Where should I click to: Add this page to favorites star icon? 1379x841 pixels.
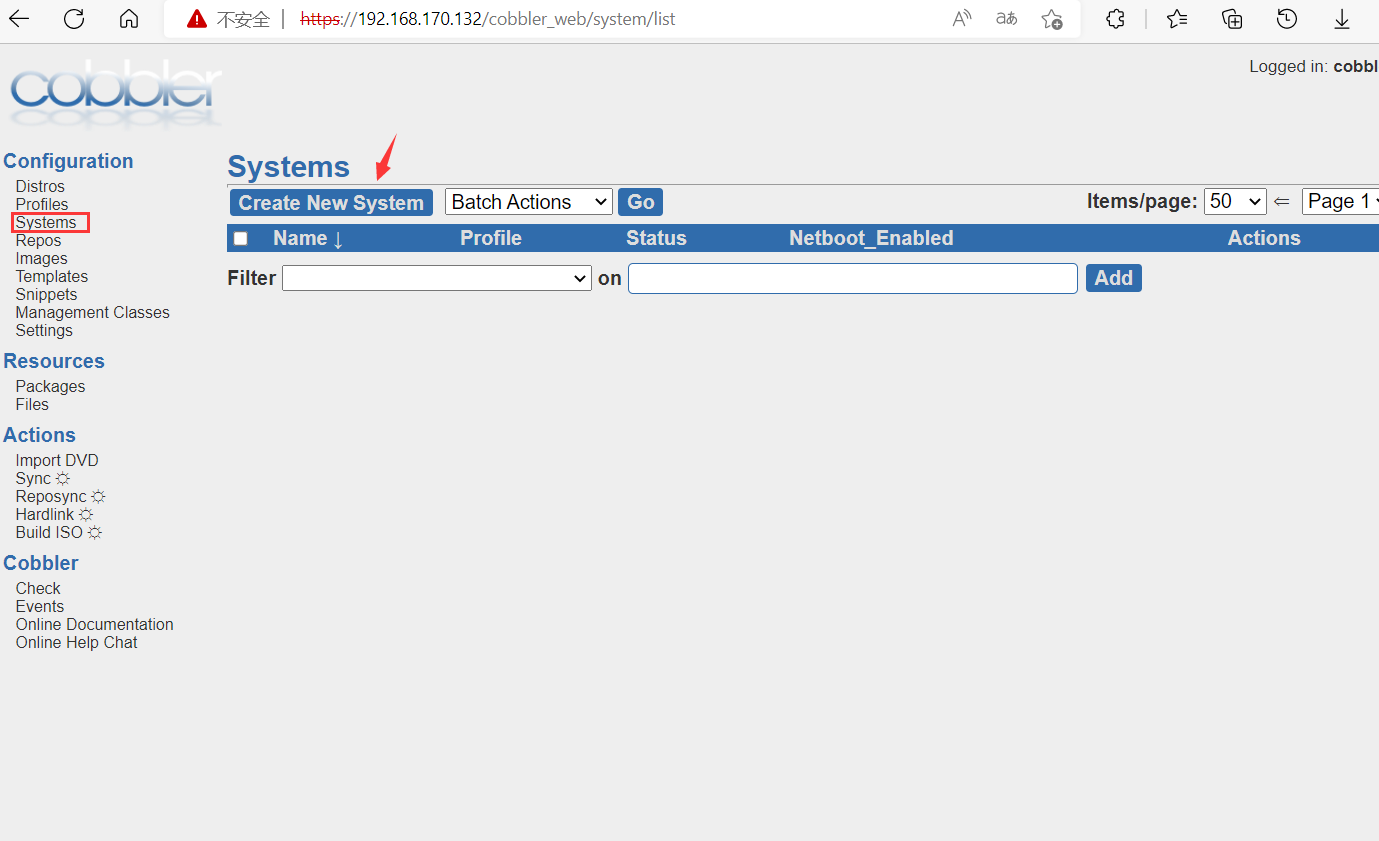pyautogui.click(x=1051, y=19)
